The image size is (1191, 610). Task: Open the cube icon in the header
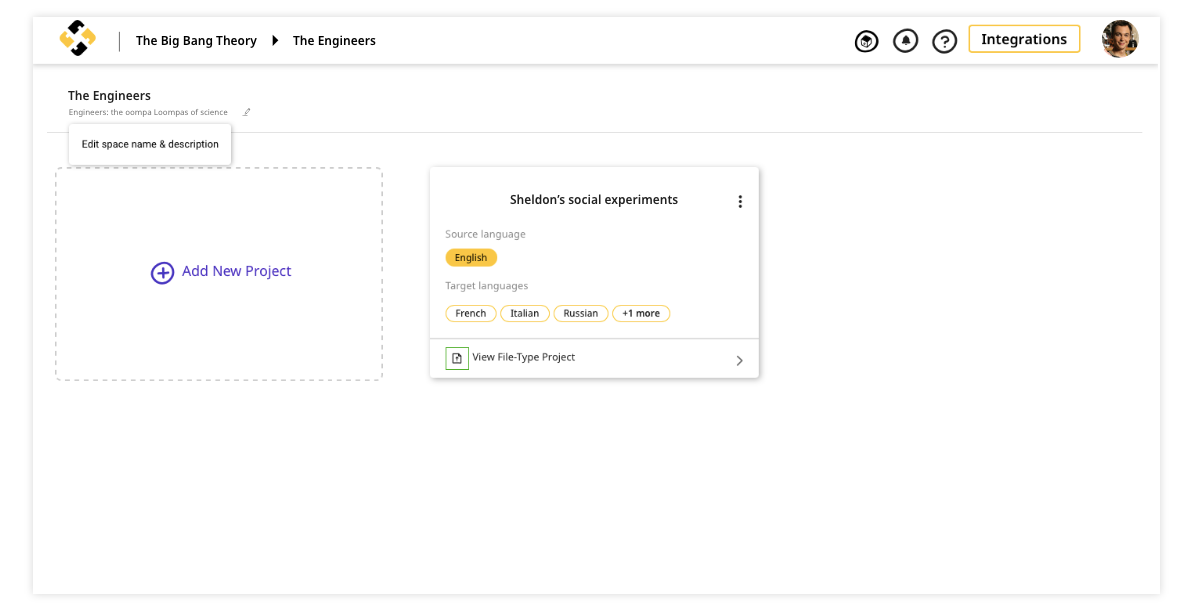click(866, 41)
